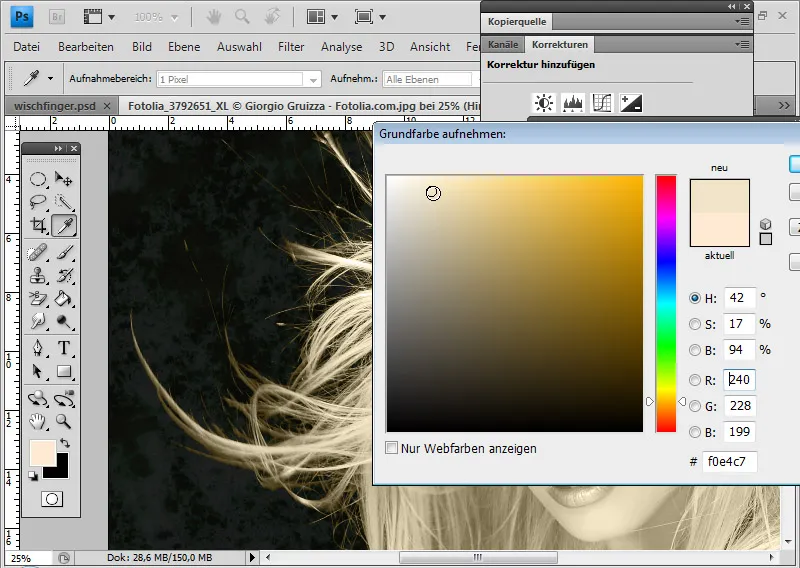The image size is (800, 568).
Task: Select the 3D Orbit camera tool
Action: point(64,398)
